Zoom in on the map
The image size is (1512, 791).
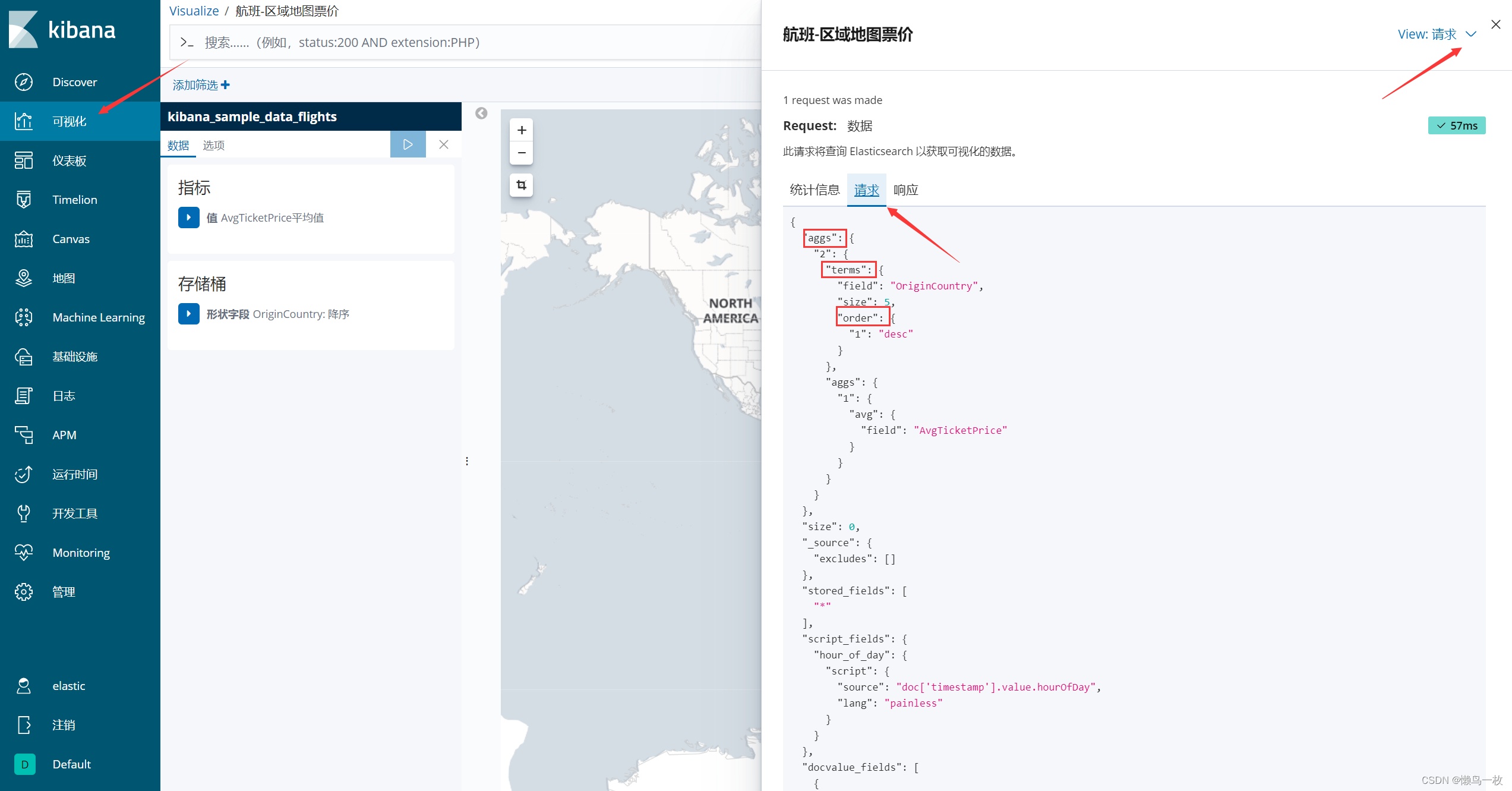(x=521, y=130)
